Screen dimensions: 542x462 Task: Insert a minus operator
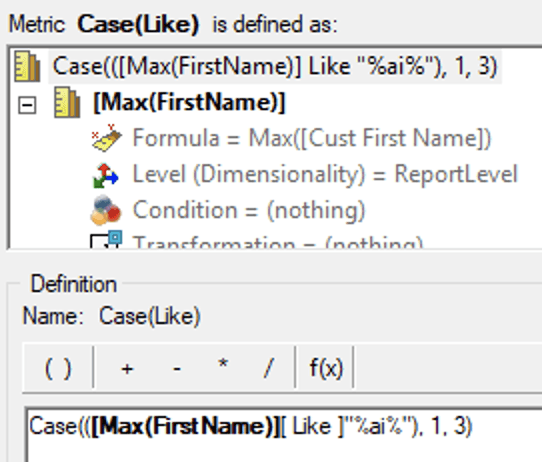177,368
